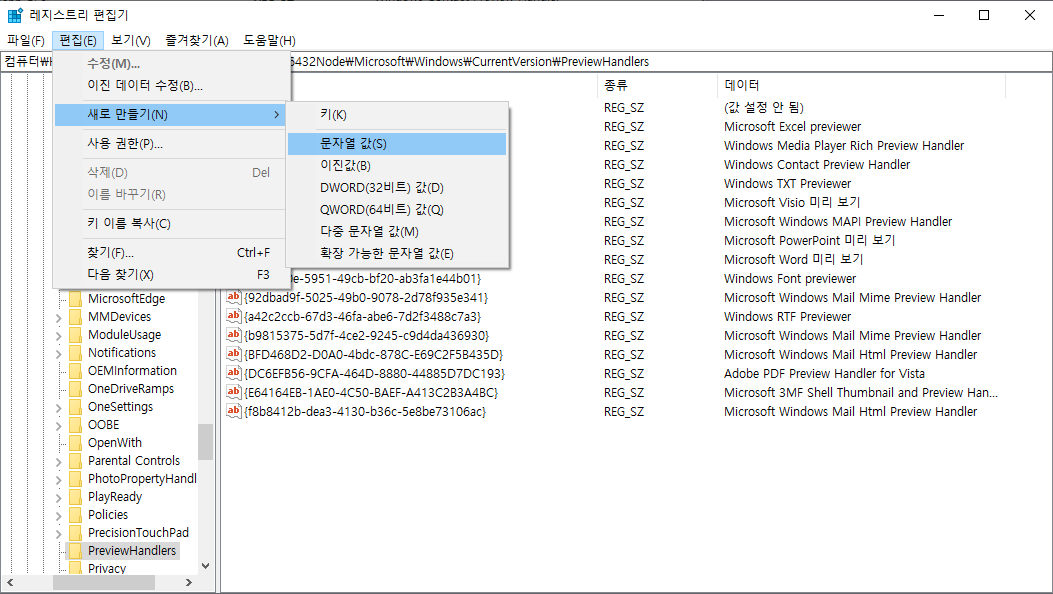This screenshot has height=594, width=1053.
Task: Click the PreviewHandlers folder icon
Action: pos(75,551)
